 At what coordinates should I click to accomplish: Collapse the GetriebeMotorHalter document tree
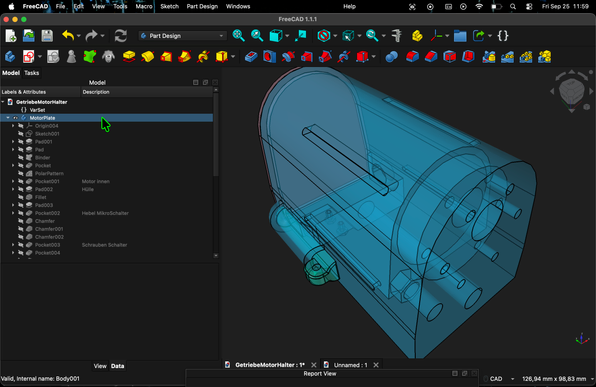tap(3, 102)
